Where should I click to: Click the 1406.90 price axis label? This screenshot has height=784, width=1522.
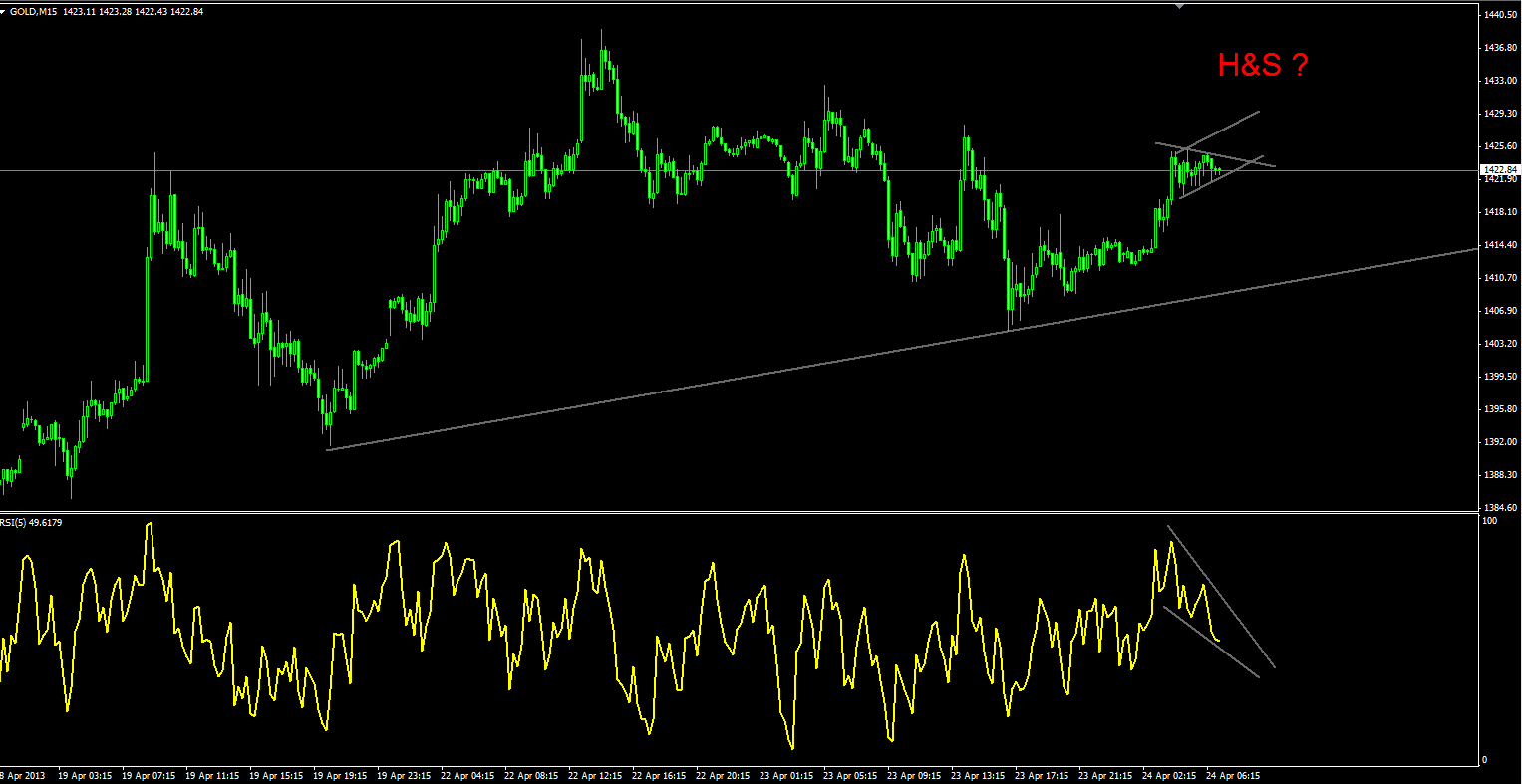pos(1500,311)
